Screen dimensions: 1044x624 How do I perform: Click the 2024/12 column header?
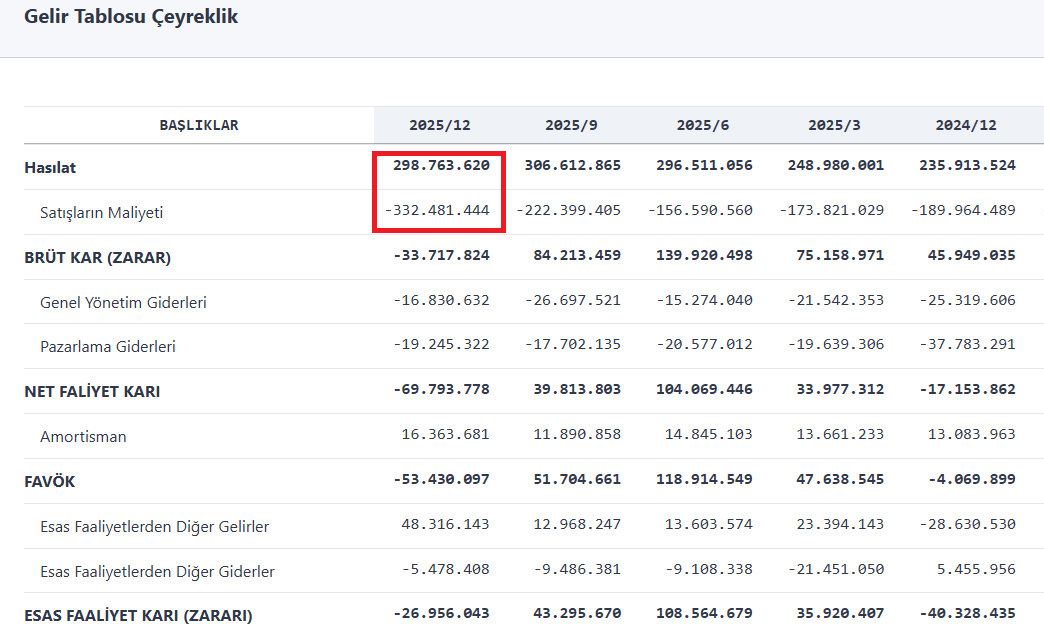click(x=966, y=125)
